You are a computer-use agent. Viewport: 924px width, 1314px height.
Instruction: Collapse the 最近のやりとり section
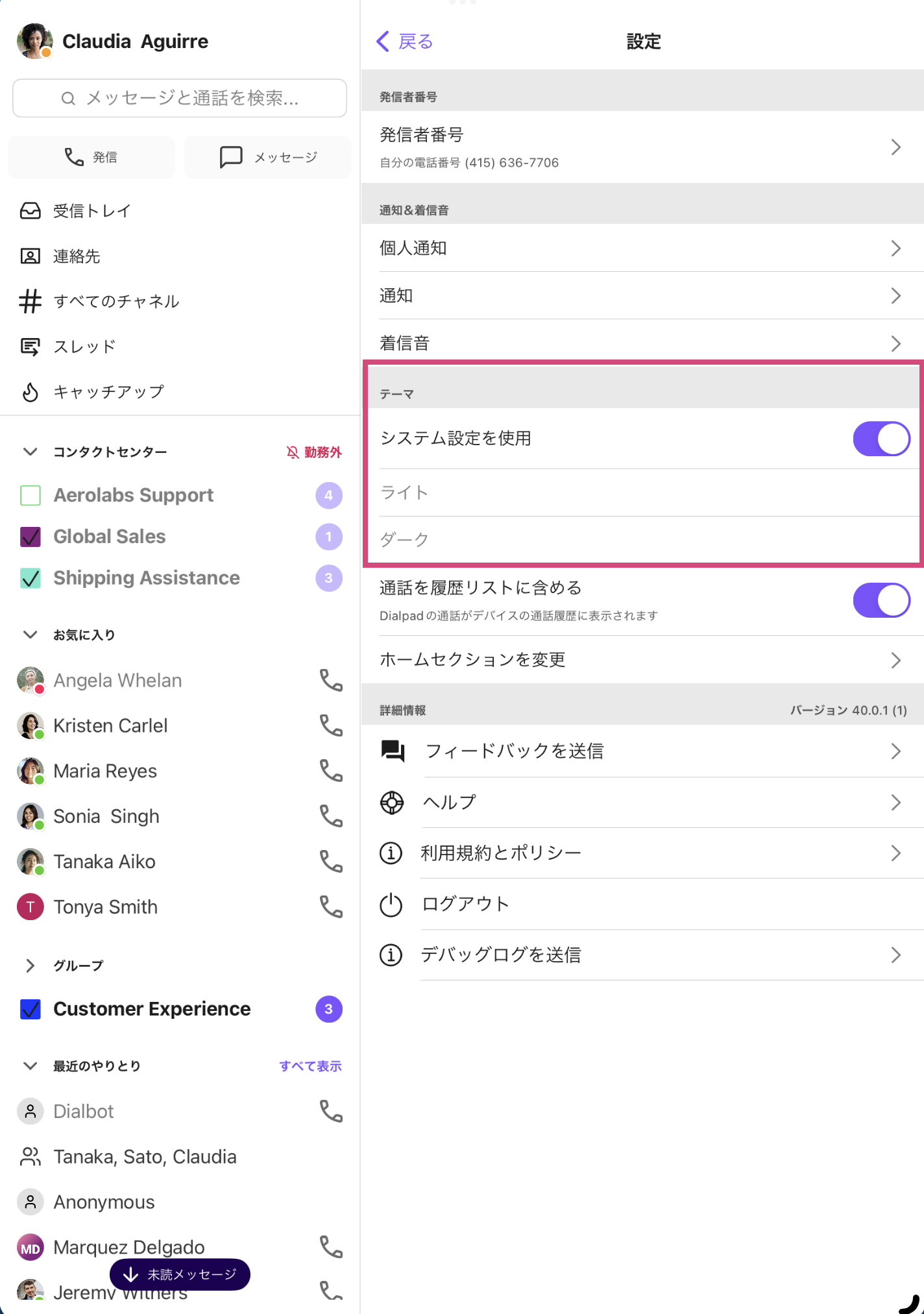(x=30, y=1065)
